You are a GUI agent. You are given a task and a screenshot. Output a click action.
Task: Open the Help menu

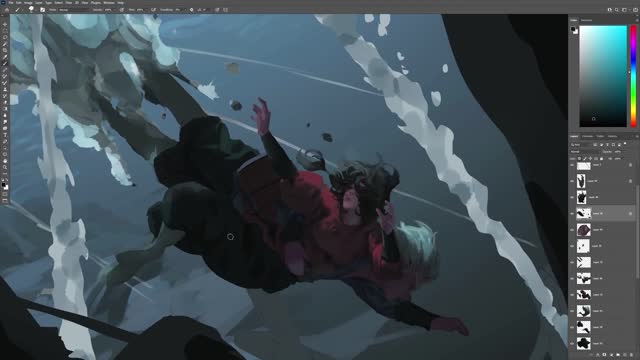coord(121,3)
